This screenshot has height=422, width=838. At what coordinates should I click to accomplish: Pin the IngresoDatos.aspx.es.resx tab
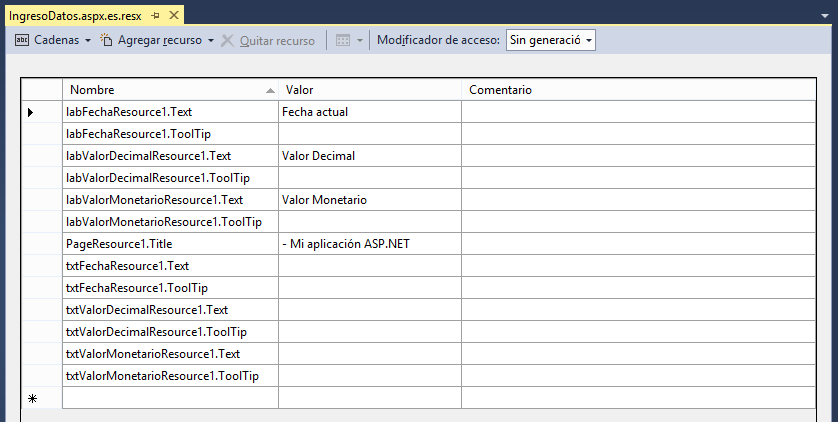click(156, 16)
